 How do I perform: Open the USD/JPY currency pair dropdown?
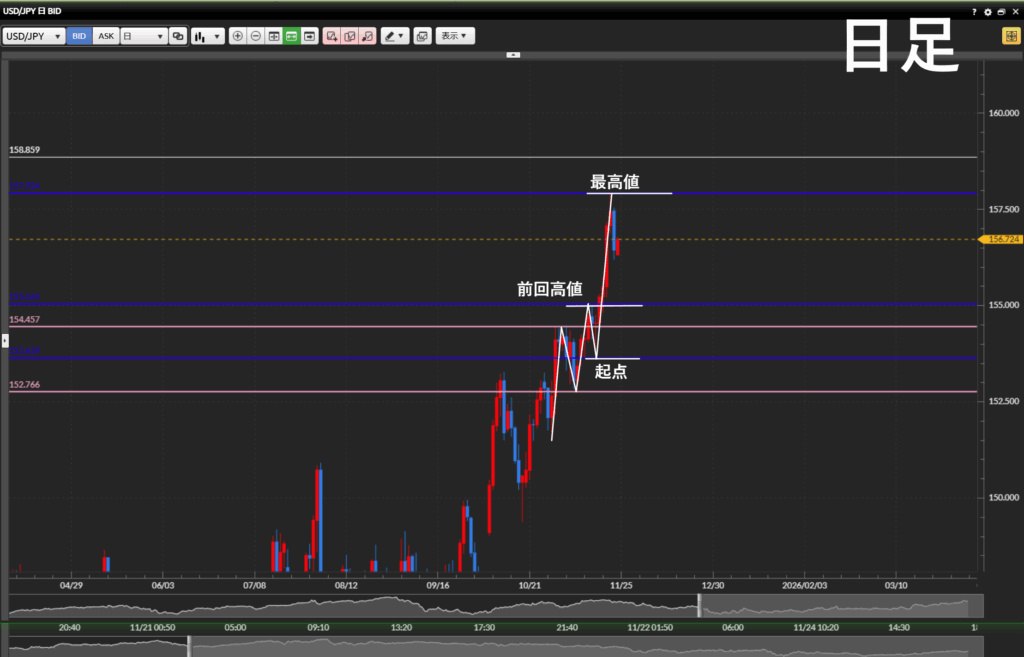point(34,36)
